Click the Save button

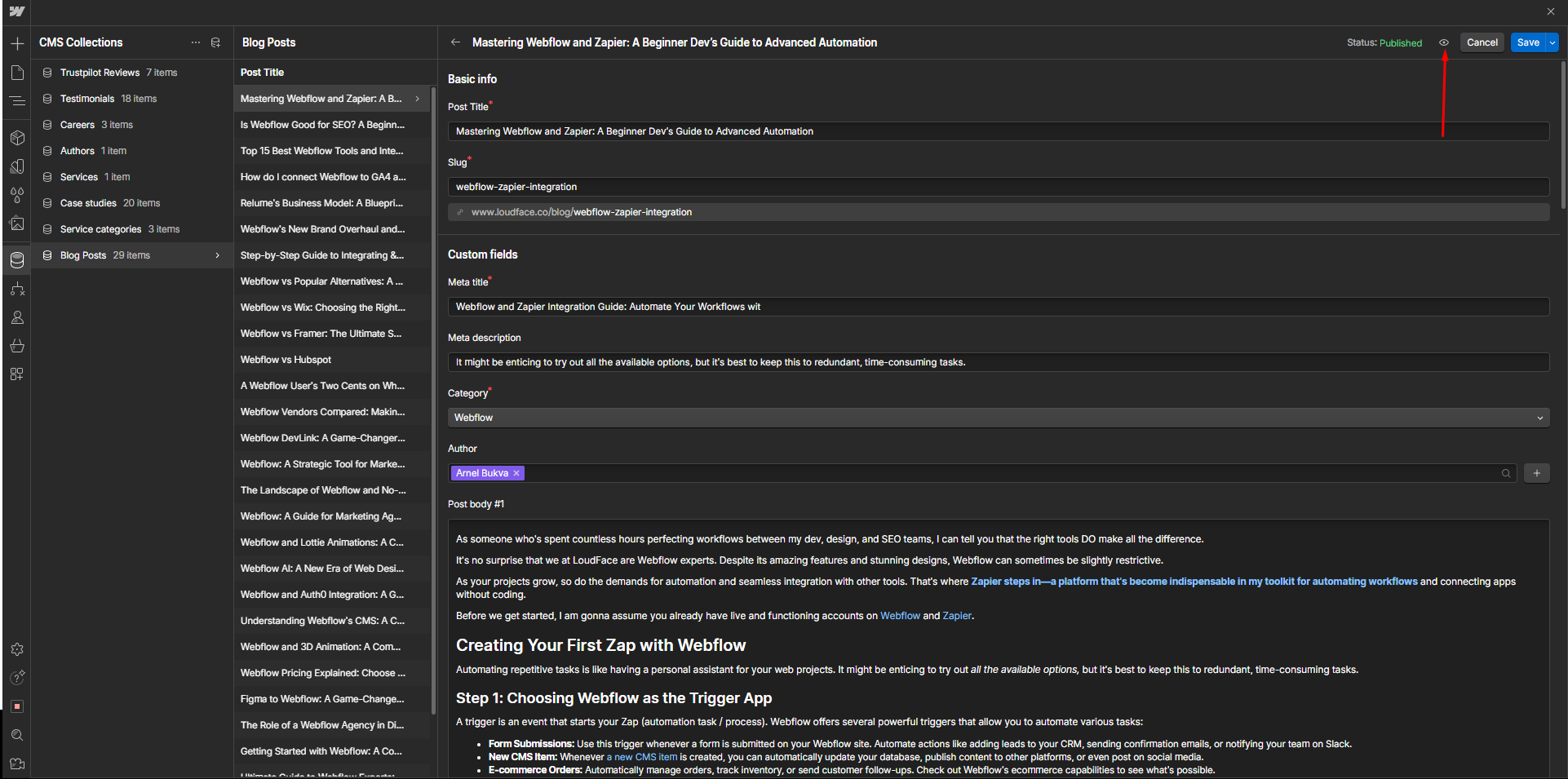coord(1528,42)
